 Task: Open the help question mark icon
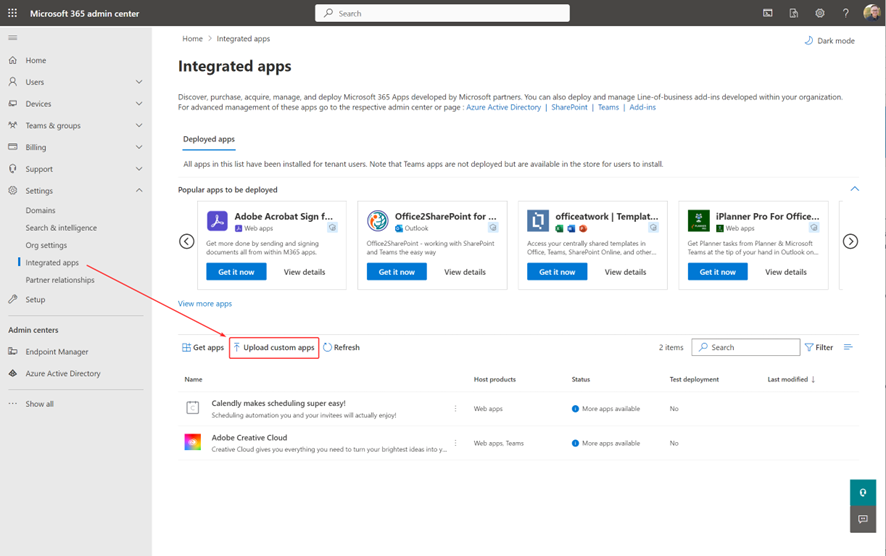tap(845, 13)
